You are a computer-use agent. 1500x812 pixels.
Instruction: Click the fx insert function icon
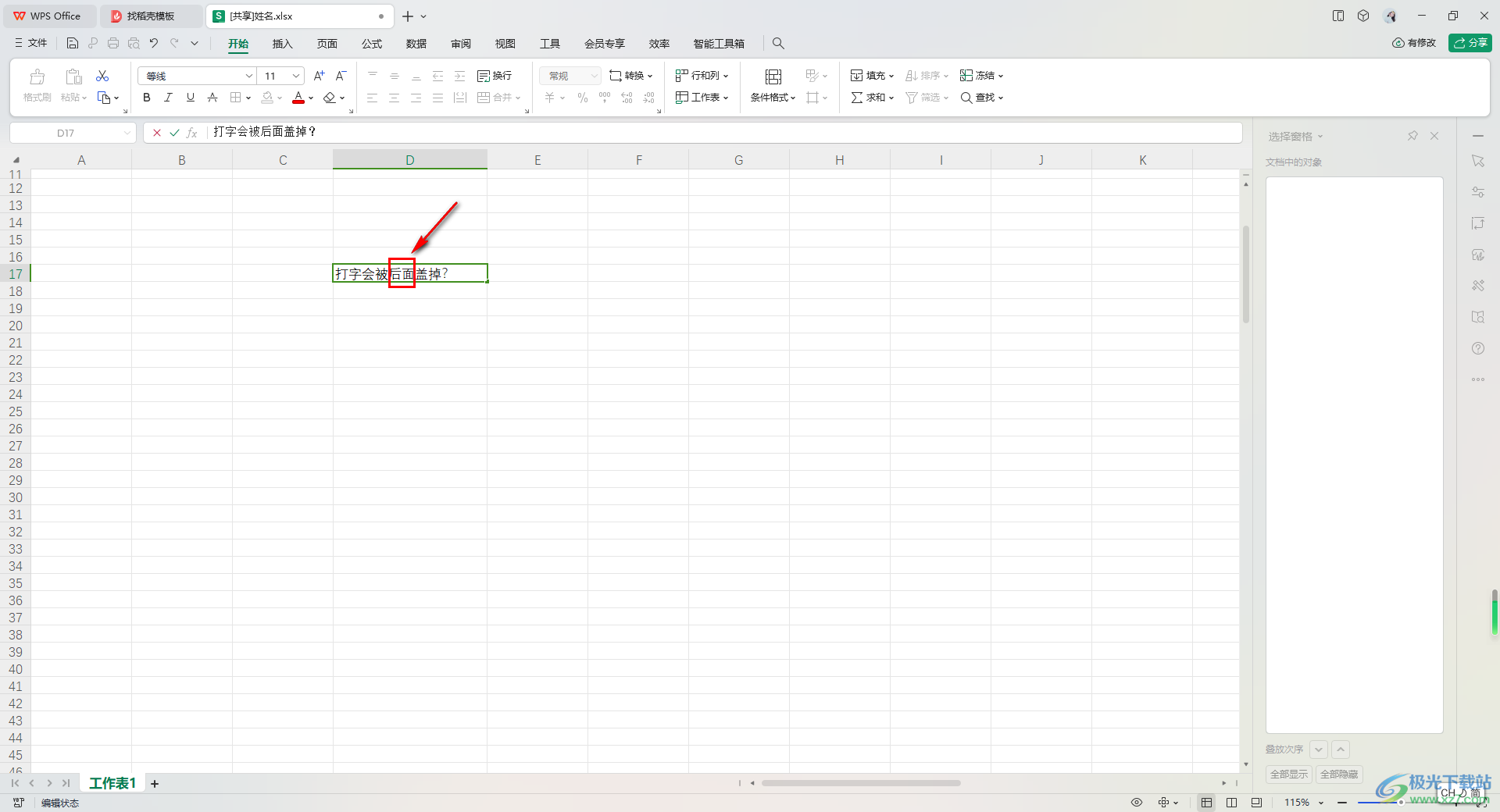point(192,133)
